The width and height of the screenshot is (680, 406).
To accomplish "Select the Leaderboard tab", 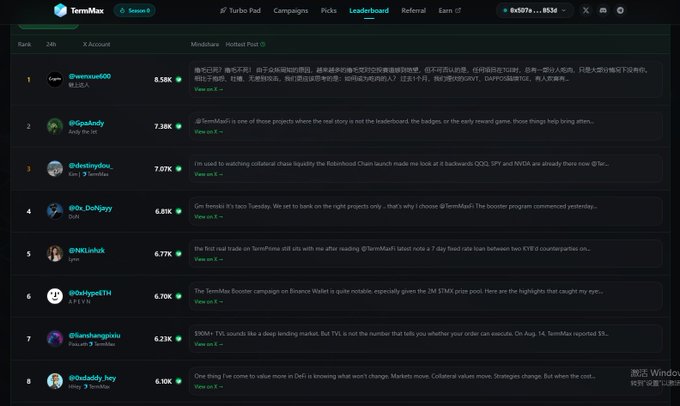I will [x=369, y=10].
